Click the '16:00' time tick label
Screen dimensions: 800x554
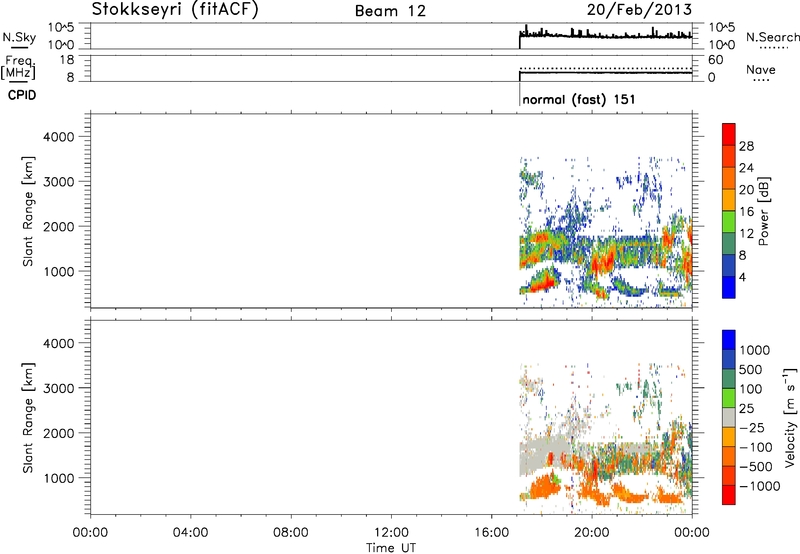tap(491, 533)
